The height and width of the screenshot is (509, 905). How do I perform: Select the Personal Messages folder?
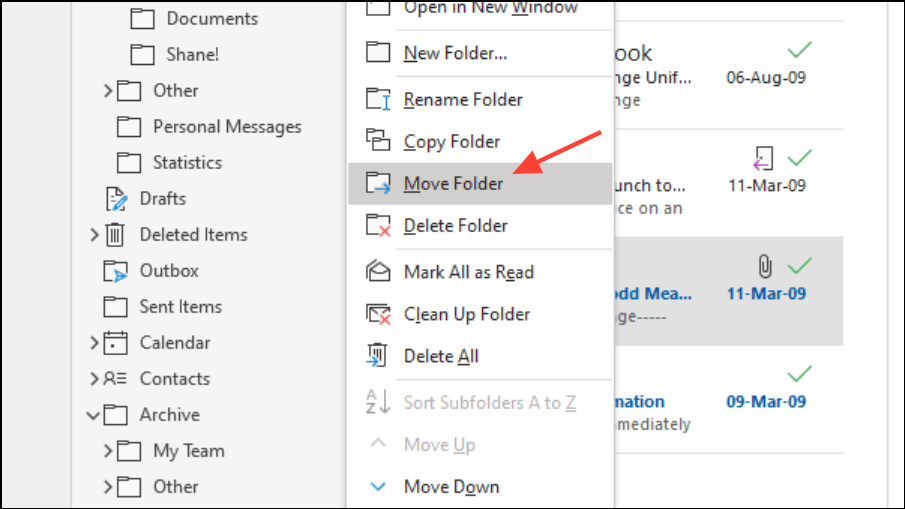(x=227, y=127)
